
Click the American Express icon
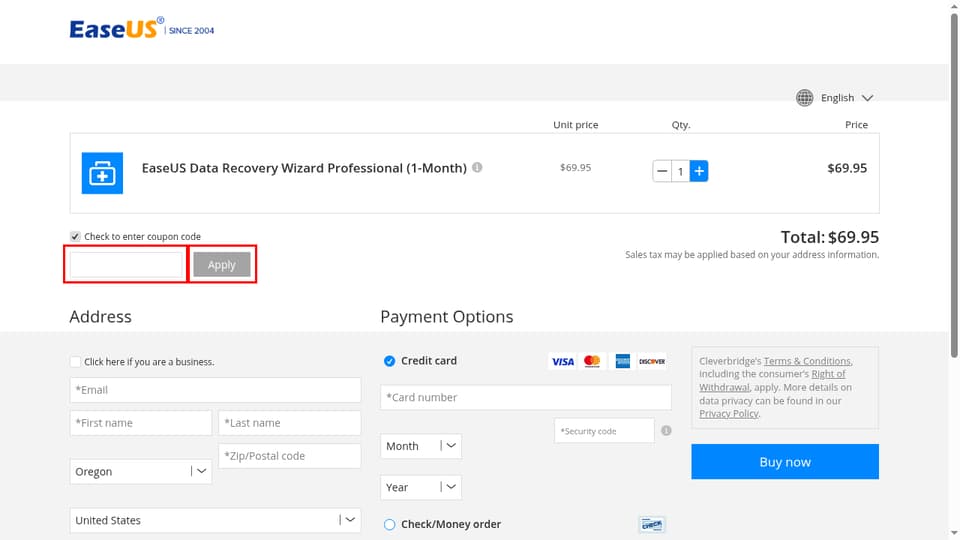(623, 361)
